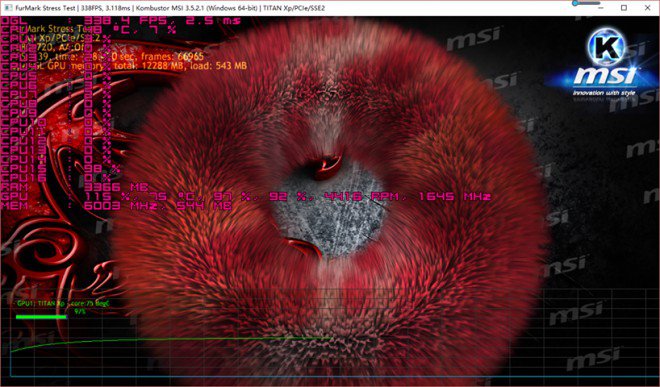The height and width of the screenshot is (387, 660).
Task: Click the "innovation with style" tagline
Action: click(604, 93)
